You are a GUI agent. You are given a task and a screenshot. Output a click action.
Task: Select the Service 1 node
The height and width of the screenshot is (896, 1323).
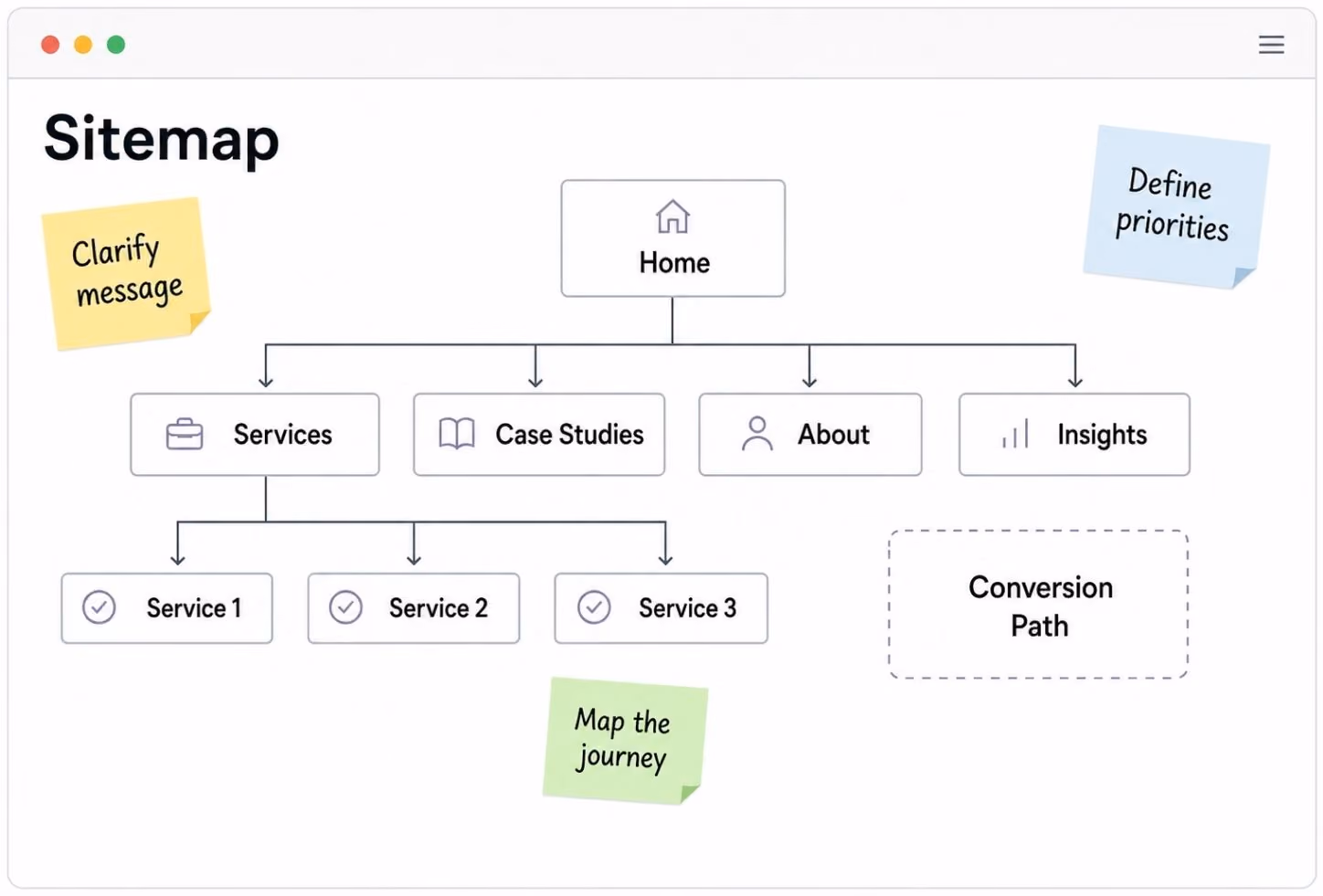coord(167,608)
